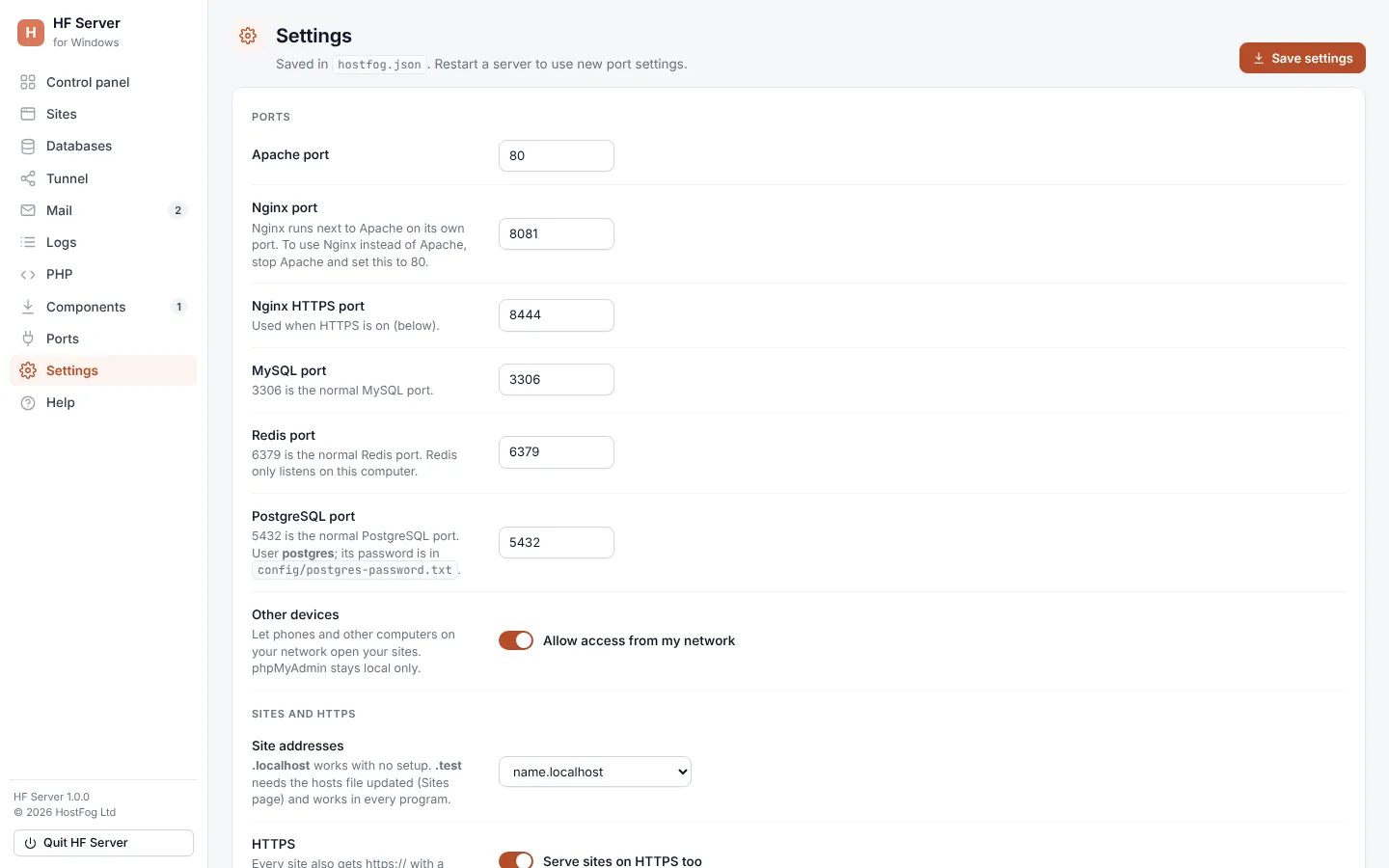Image resolution: width=1389 pixels, height=868 pixels.
Task: Click the Help question mark icon
Action: point(28,403)
